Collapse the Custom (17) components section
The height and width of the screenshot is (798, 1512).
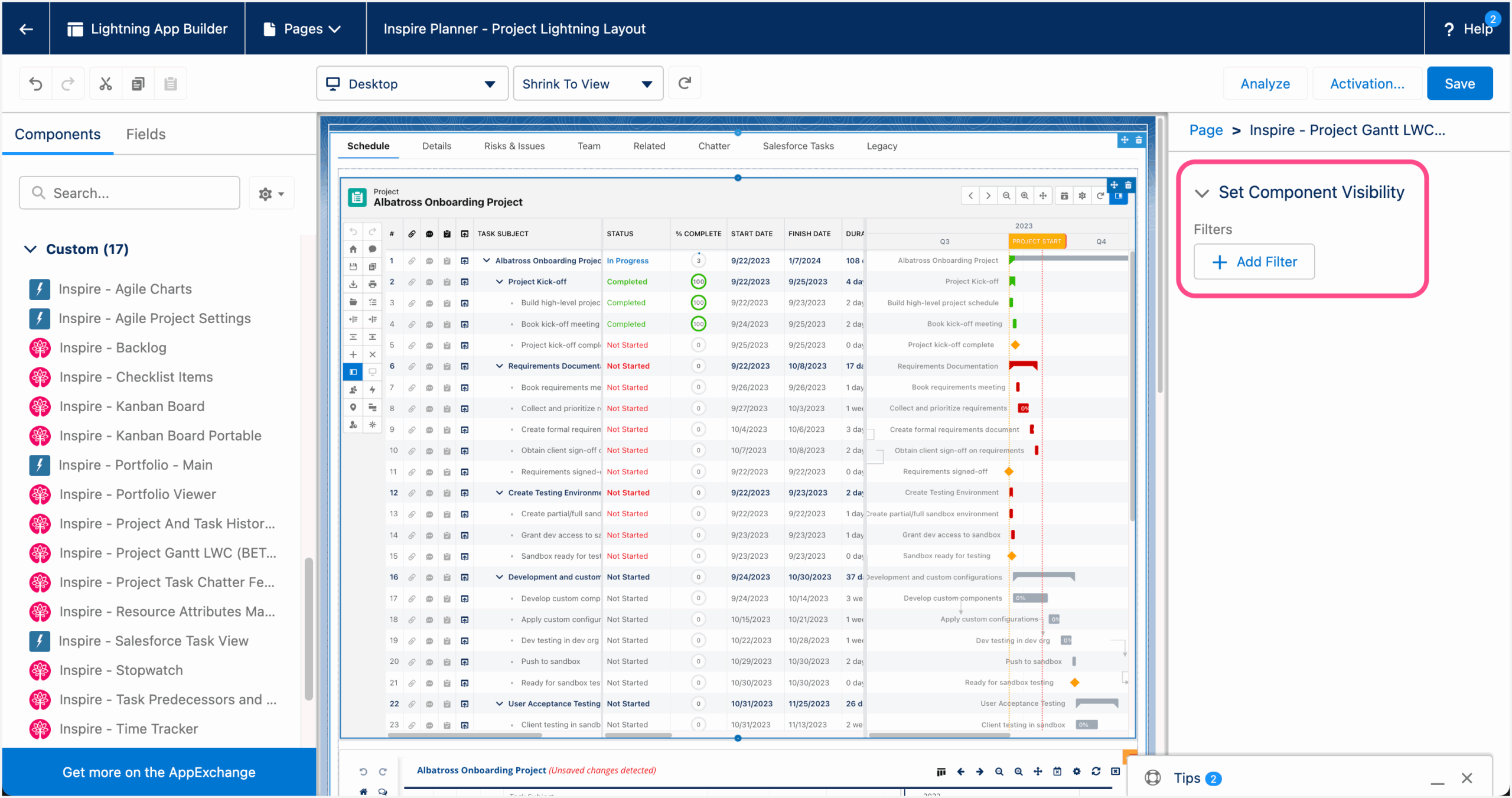[31, 249]
